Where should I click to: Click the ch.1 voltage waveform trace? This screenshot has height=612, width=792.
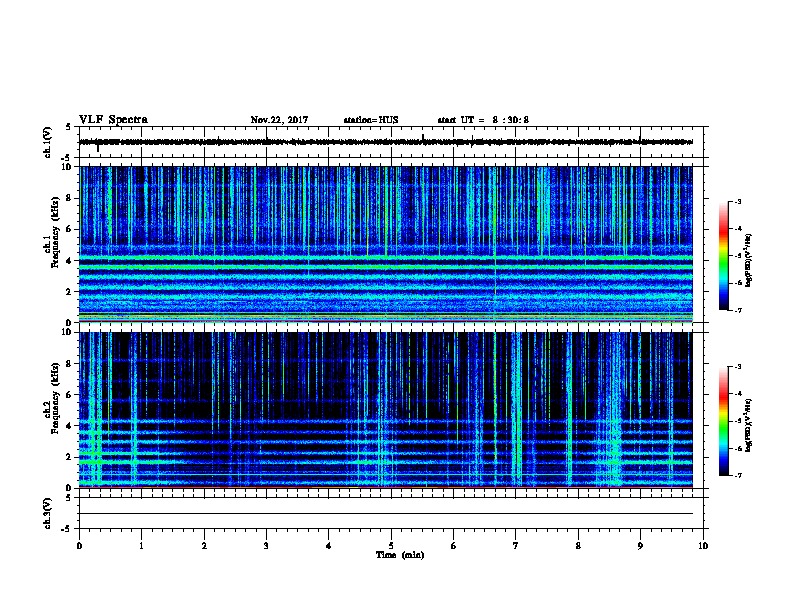tap(386, 142)
